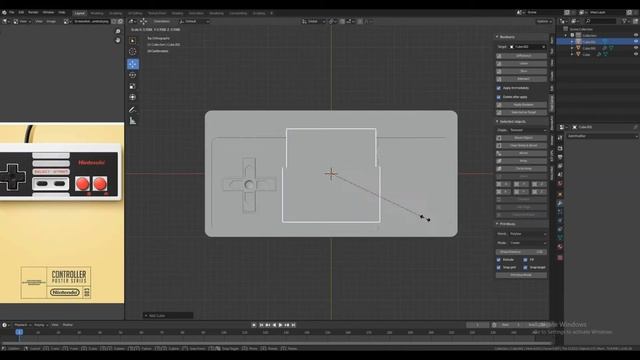Screen dimensions: 640x360
Task: Select the Cursor tool in viewport toolbar
Action: click(x=133, y=51)
